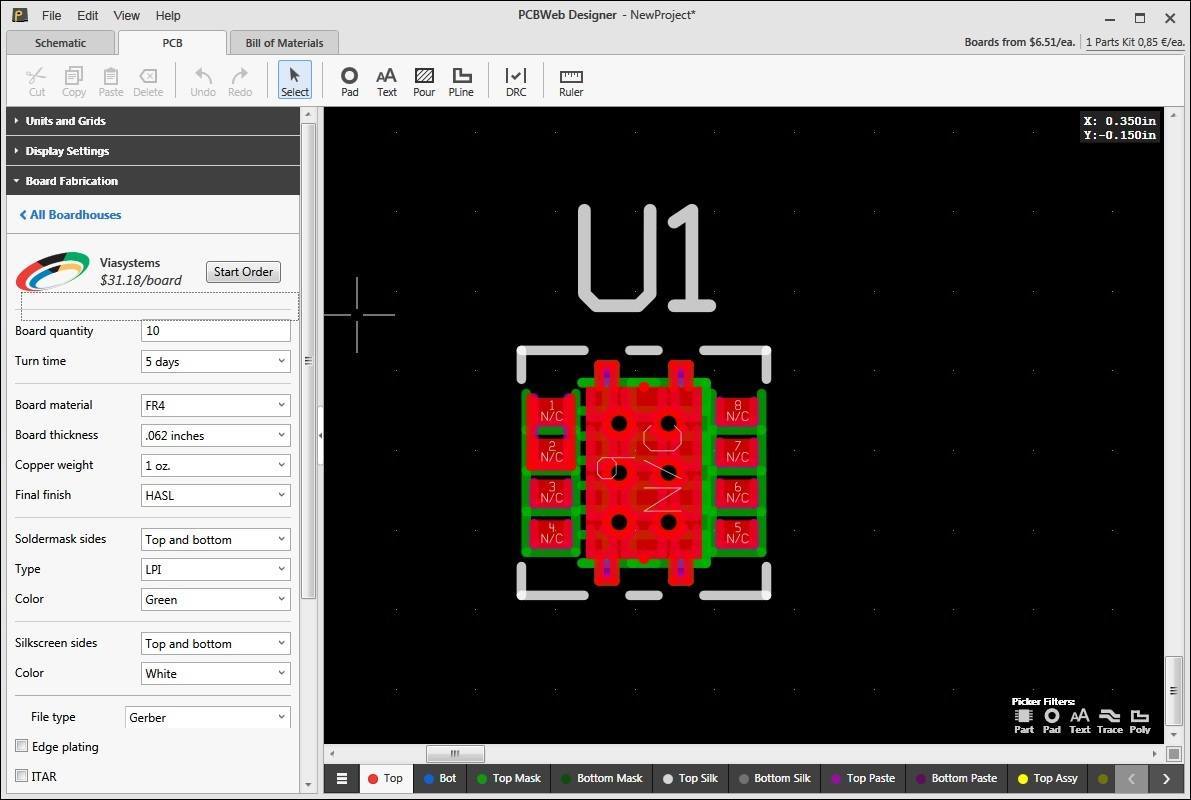Viewport: 1191px width, 800px height.
Task: Select the Bottom Mask layer tab
Action: tap(602, 778)
